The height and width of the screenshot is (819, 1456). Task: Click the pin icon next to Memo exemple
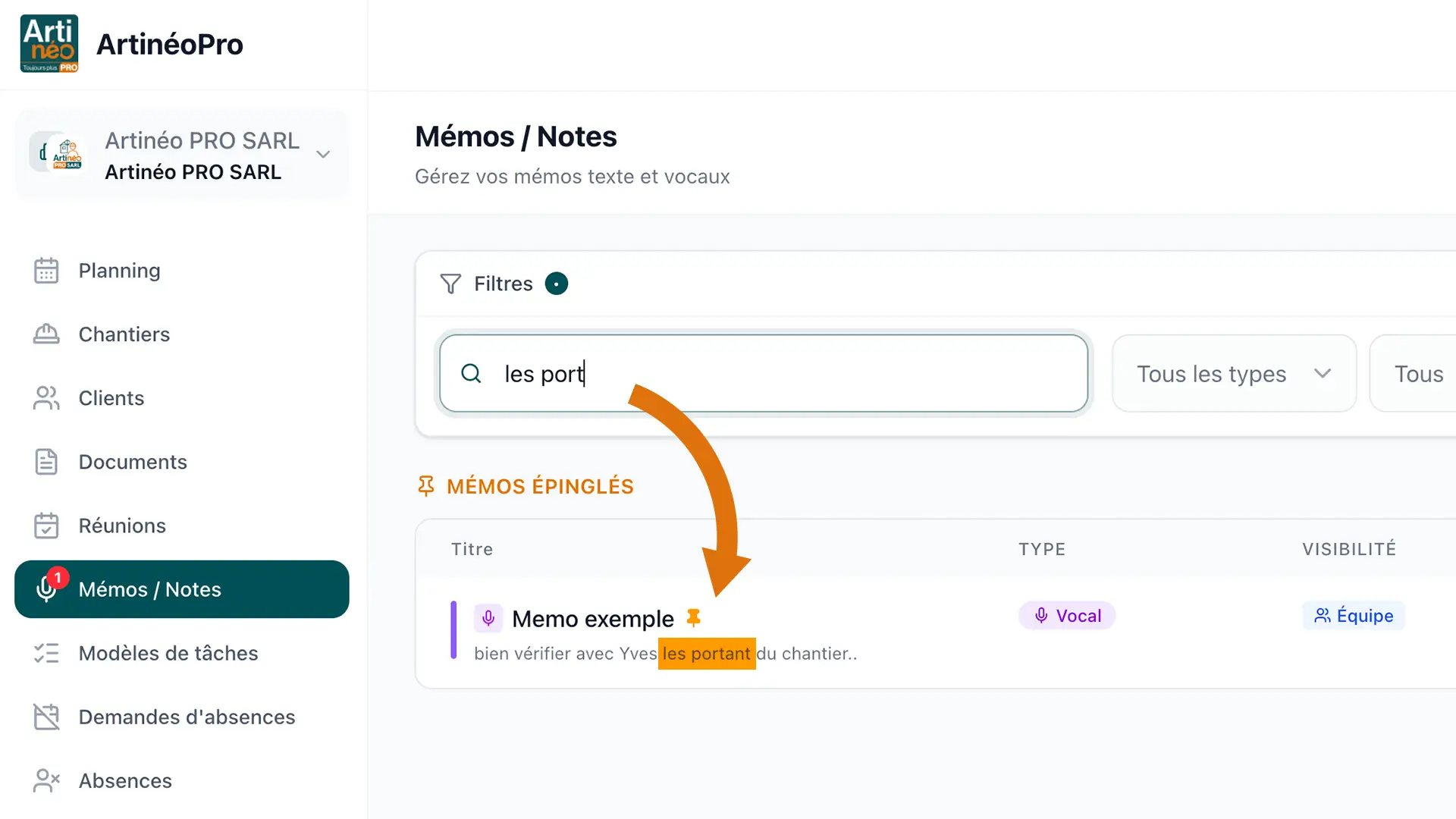click(693, 618)
